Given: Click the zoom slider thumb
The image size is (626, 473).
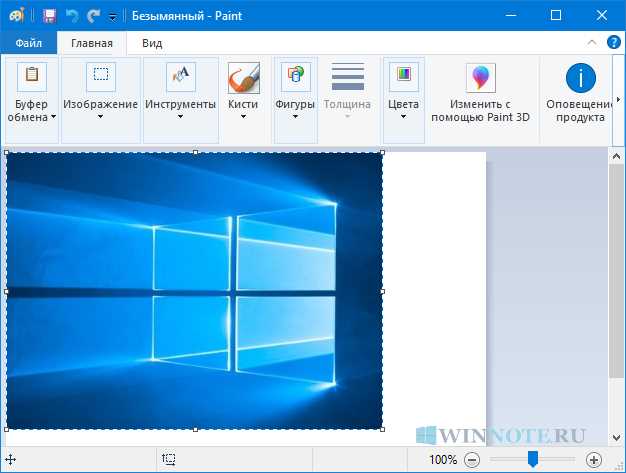Looking at the screenshot, I should point(533,459).
